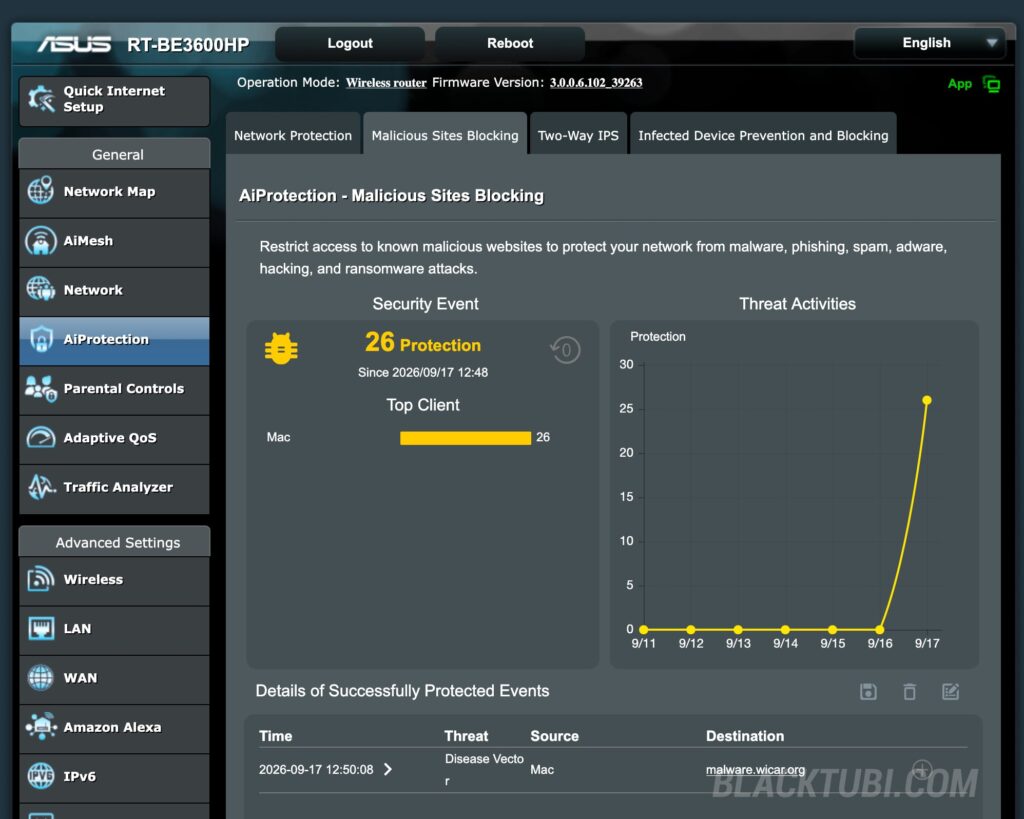Open LAN settings menu item

(x=114, y=629)
